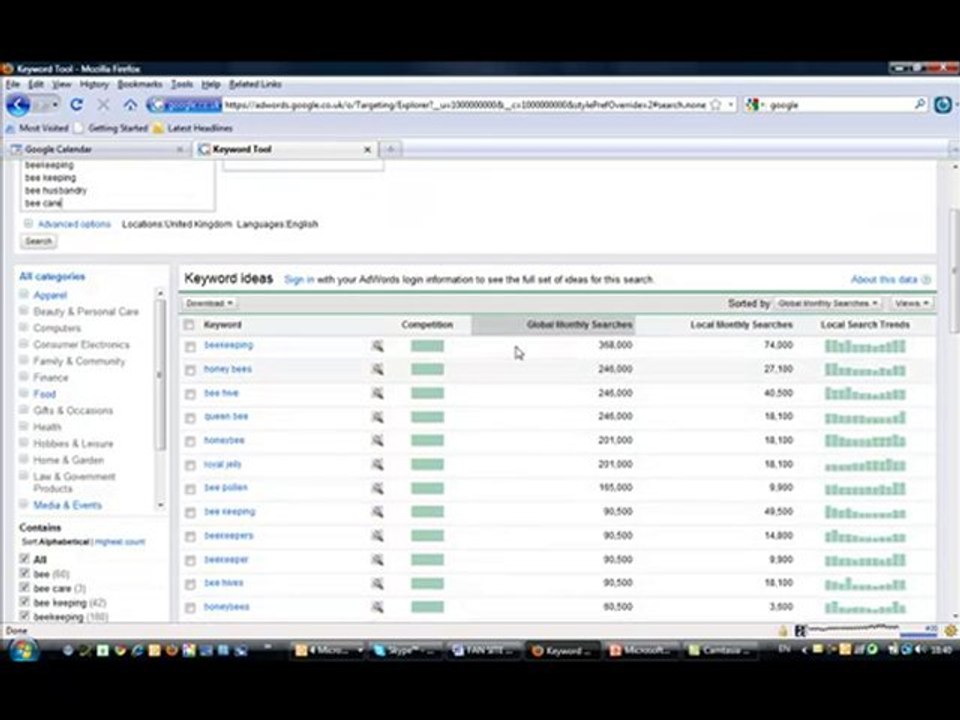Viewport: 960px width, 720px height.
Task: Click the Sign in link
Action: (299, 280)
